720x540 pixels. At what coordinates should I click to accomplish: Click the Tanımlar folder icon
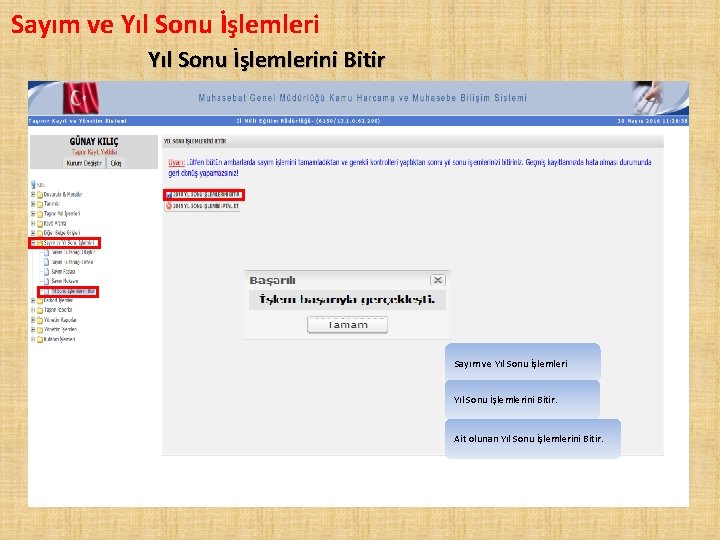pyautogui.click(x=40, y=204)
